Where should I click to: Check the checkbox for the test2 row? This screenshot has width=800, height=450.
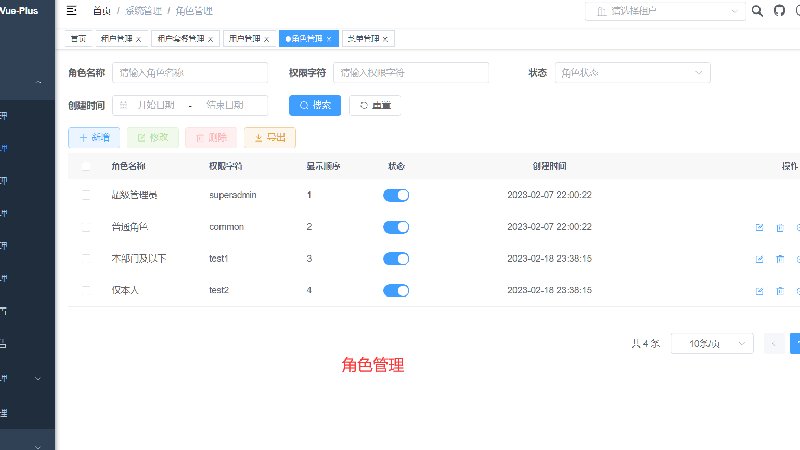[86, 290]
